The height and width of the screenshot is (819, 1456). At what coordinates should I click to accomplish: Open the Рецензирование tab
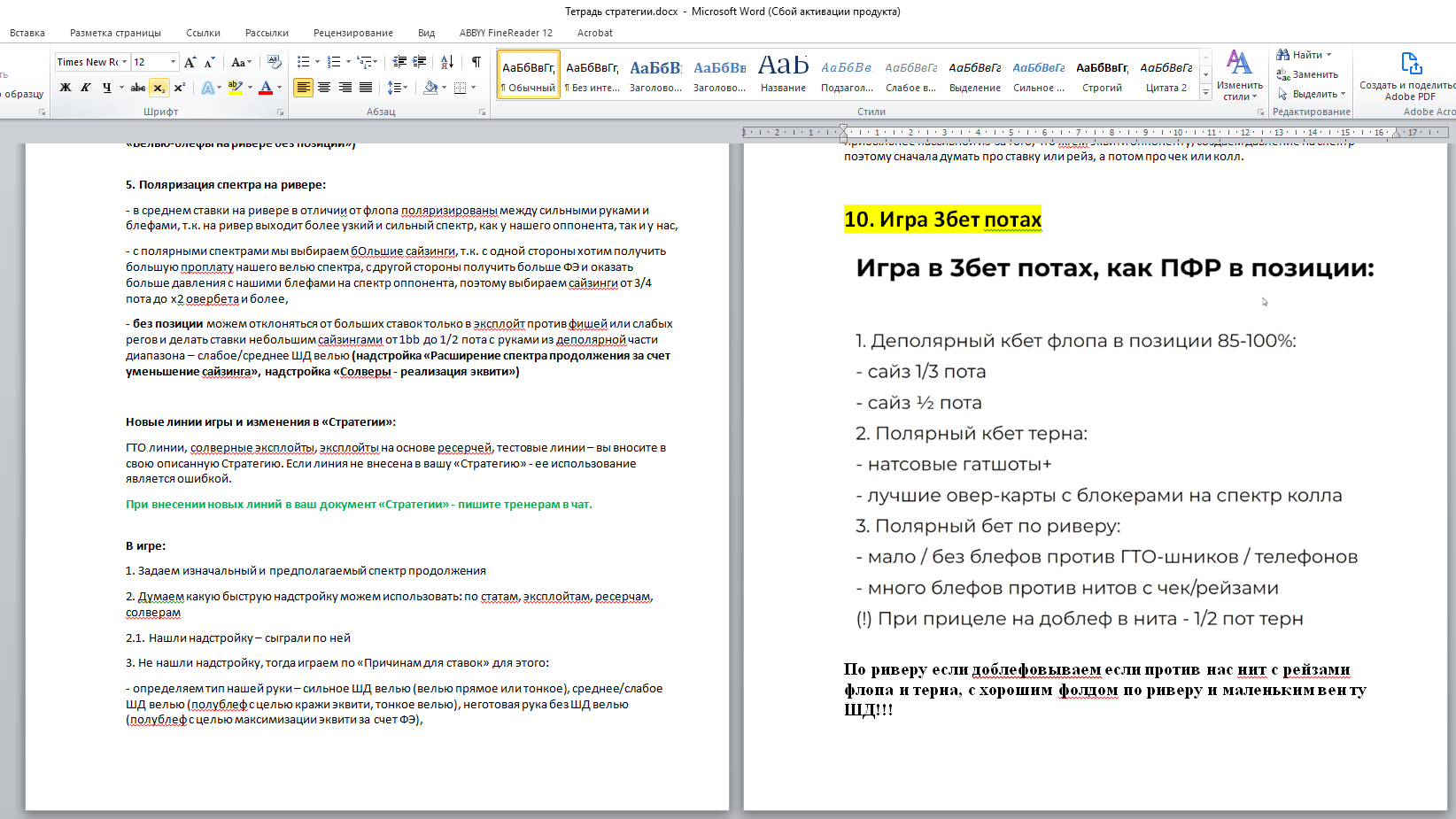(x=353, y=33)
